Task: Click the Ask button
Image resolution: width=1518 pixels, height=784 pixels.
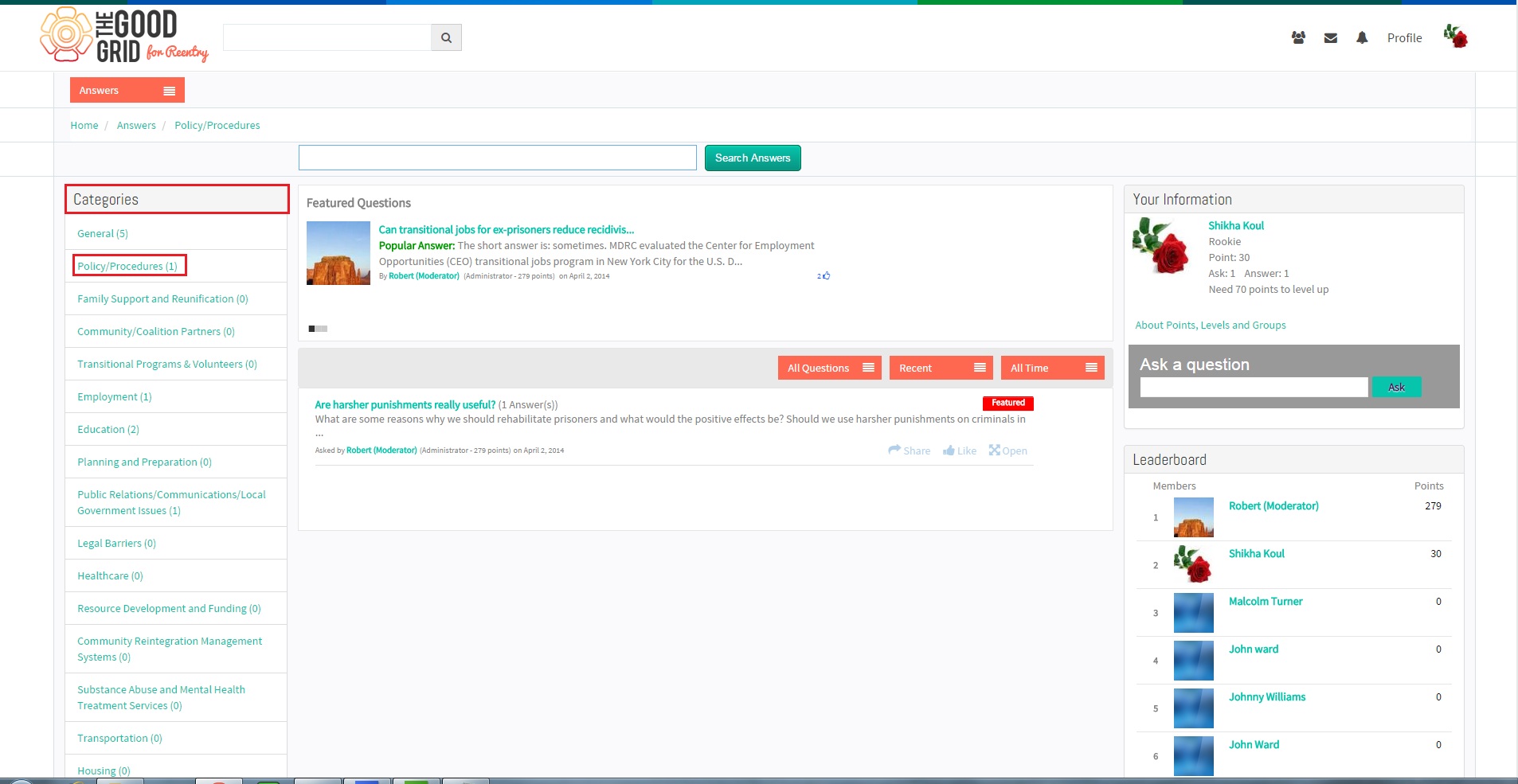Action: 1397,387
